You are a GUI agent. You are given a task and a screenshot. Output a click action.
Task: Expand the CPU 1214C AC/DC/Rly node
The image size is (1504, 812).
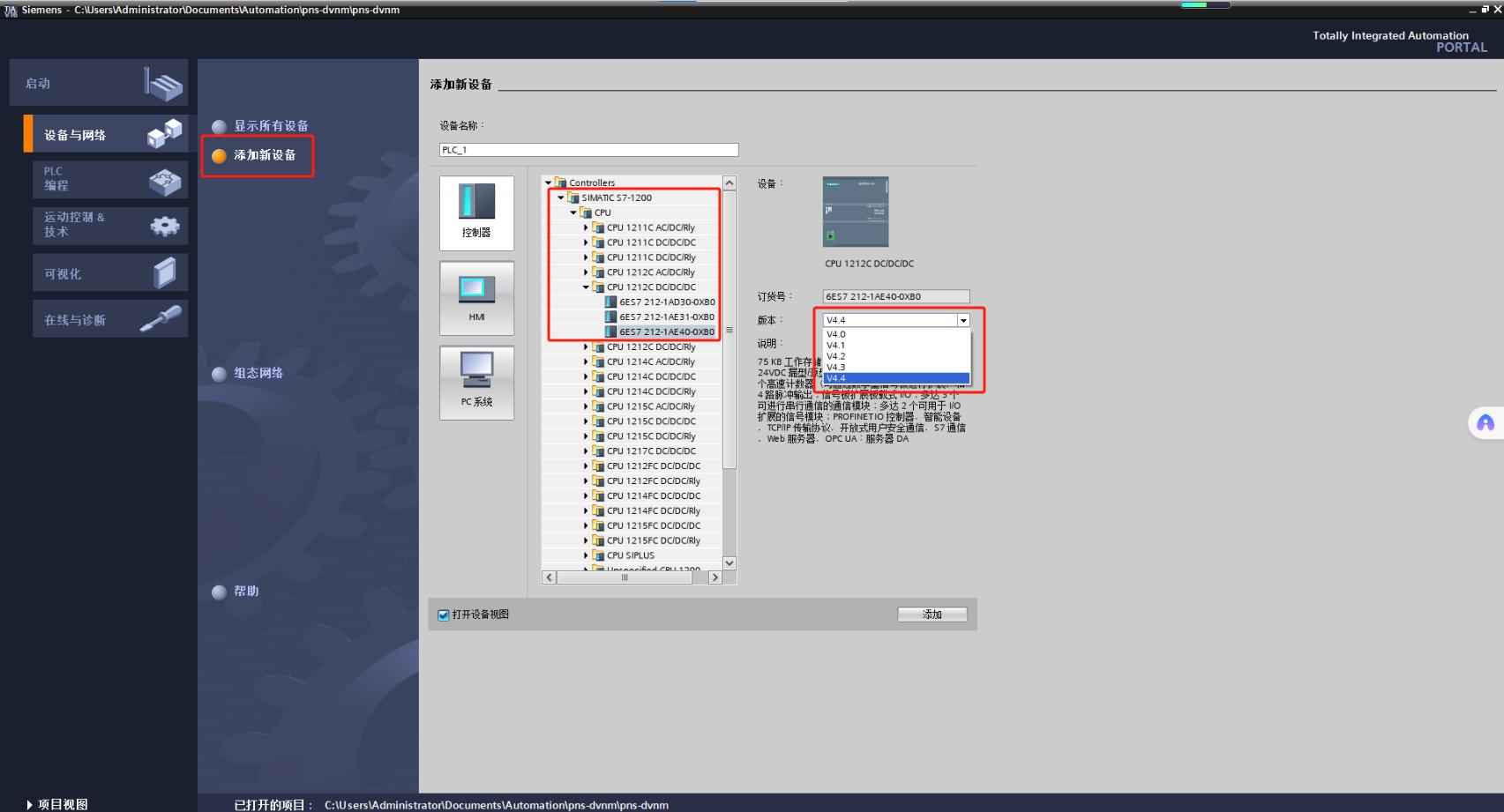(586, 361)
